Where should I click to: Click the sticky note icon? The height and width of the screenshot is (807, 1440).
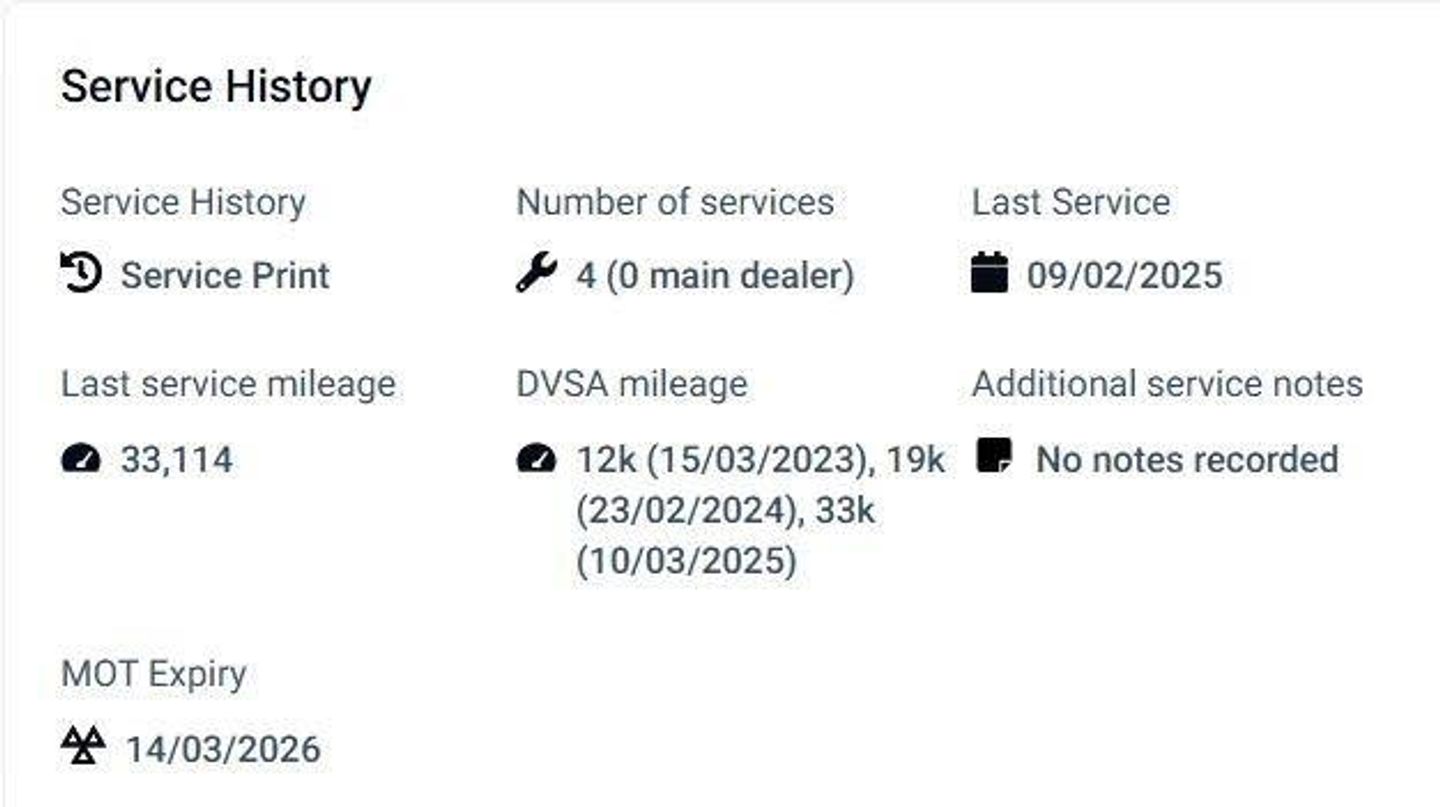pyautogui.click(x=993, y=457)
